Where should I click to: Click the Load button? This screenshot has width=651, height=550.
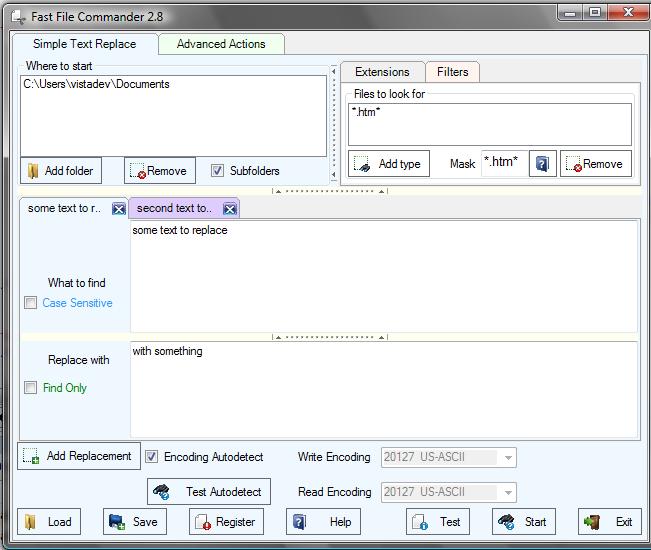click(x=49, y=521)
